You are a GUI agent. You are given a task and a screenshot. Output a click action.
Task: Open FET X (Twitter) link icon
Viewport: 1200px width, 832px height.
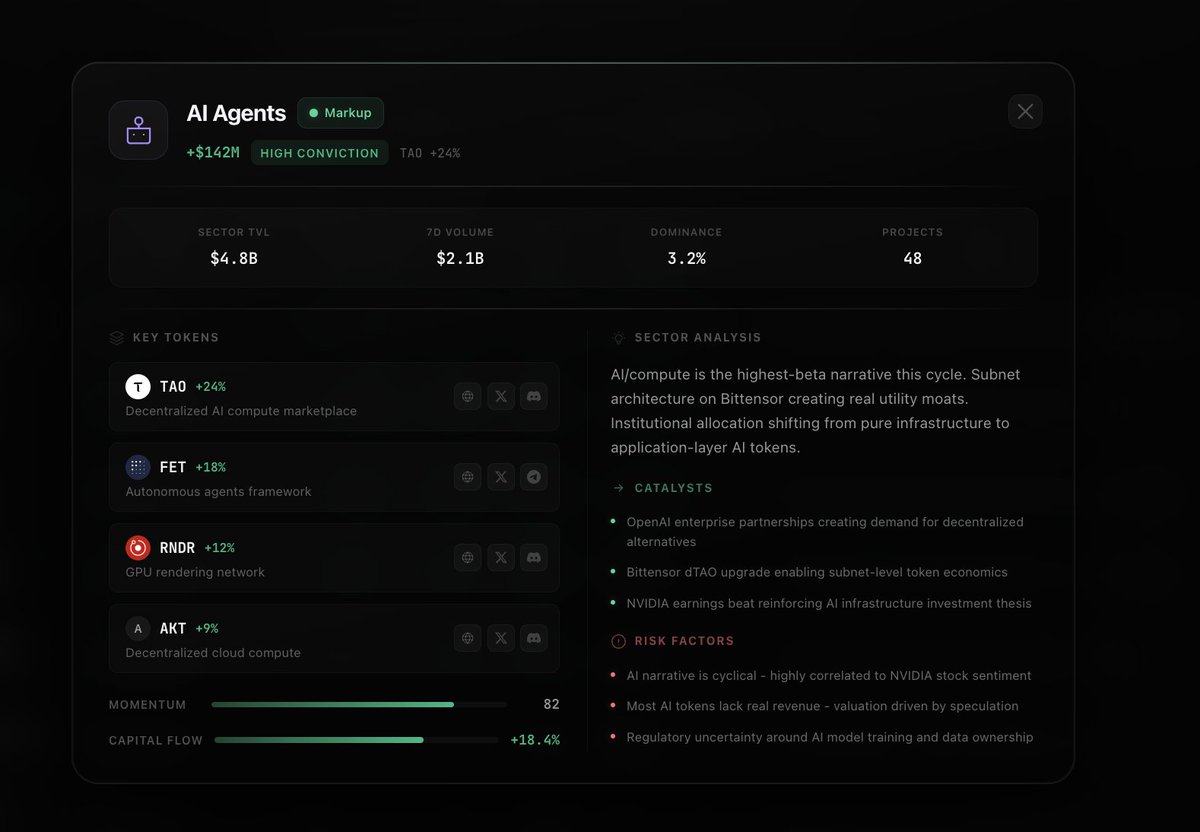coord(501,477)
